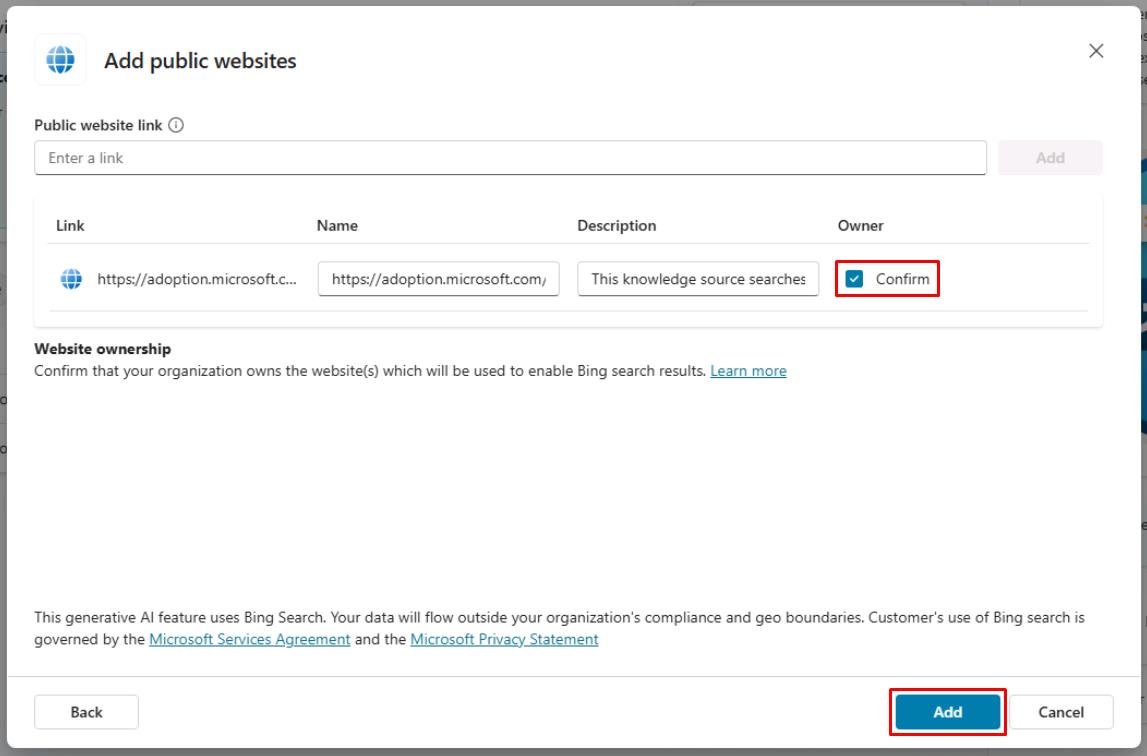
Task: Click the globe icon beside the dialog title
Action: pyautogui.click(x=60, y=61)
